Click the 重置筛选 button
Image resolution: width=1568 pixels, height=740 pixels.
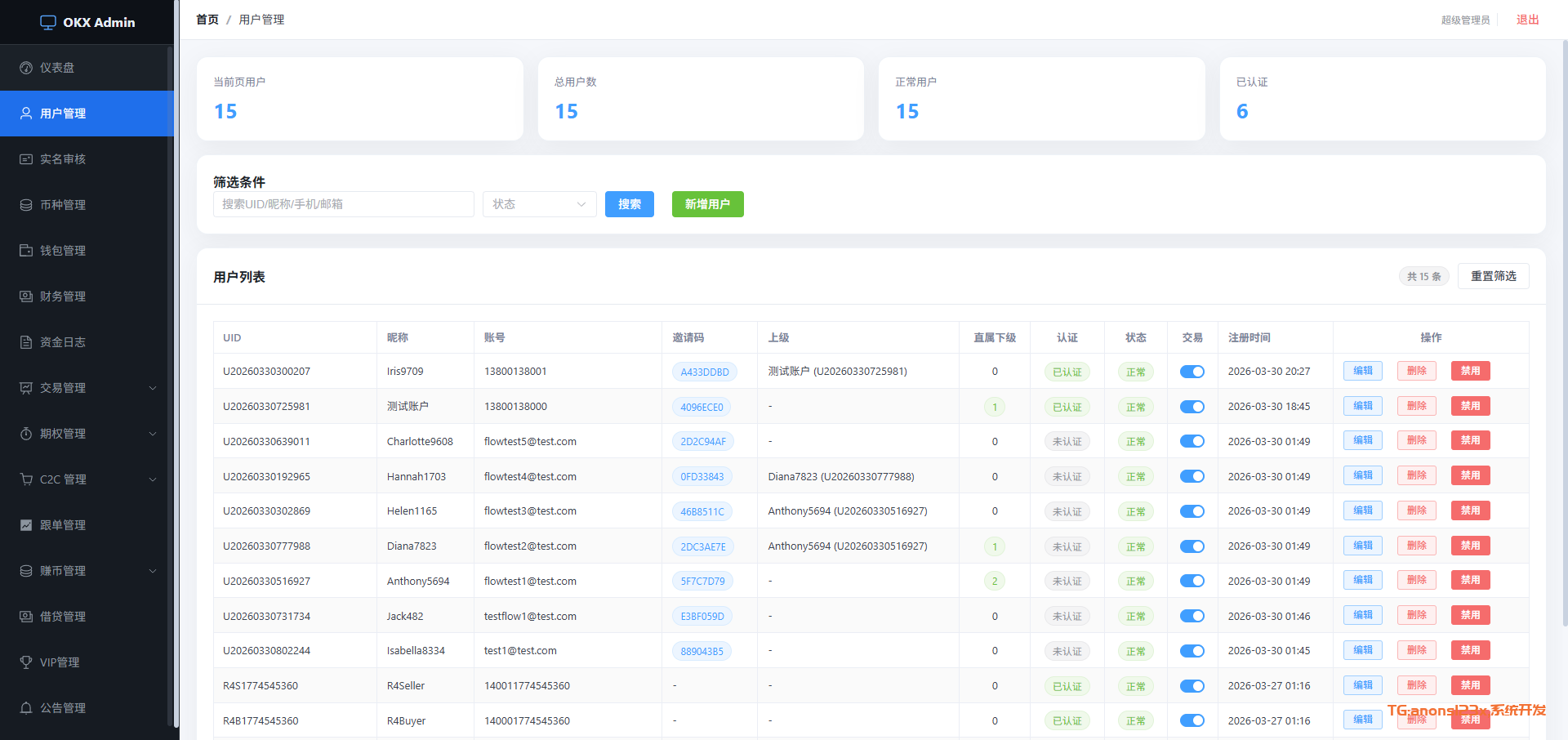pyautogui.click(x=1493, y=276)
